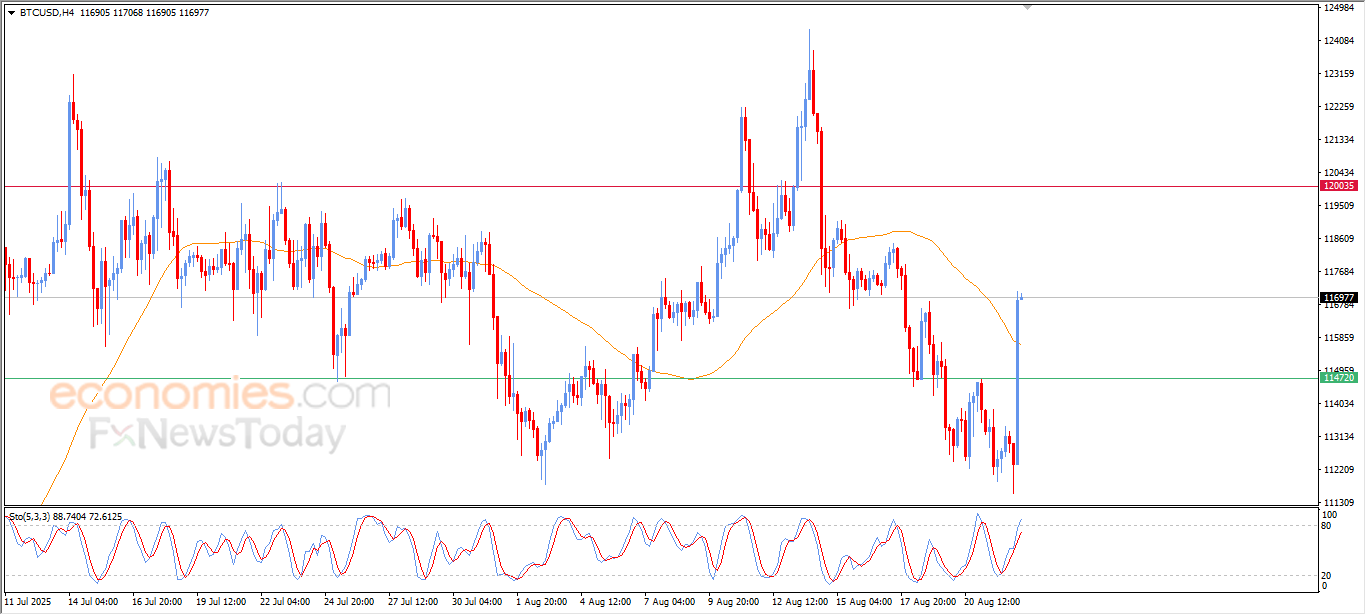Viewport: 1366px width, 615px height.
Task: Click the 19 Jul 12:00 time label
Action: 221,602
